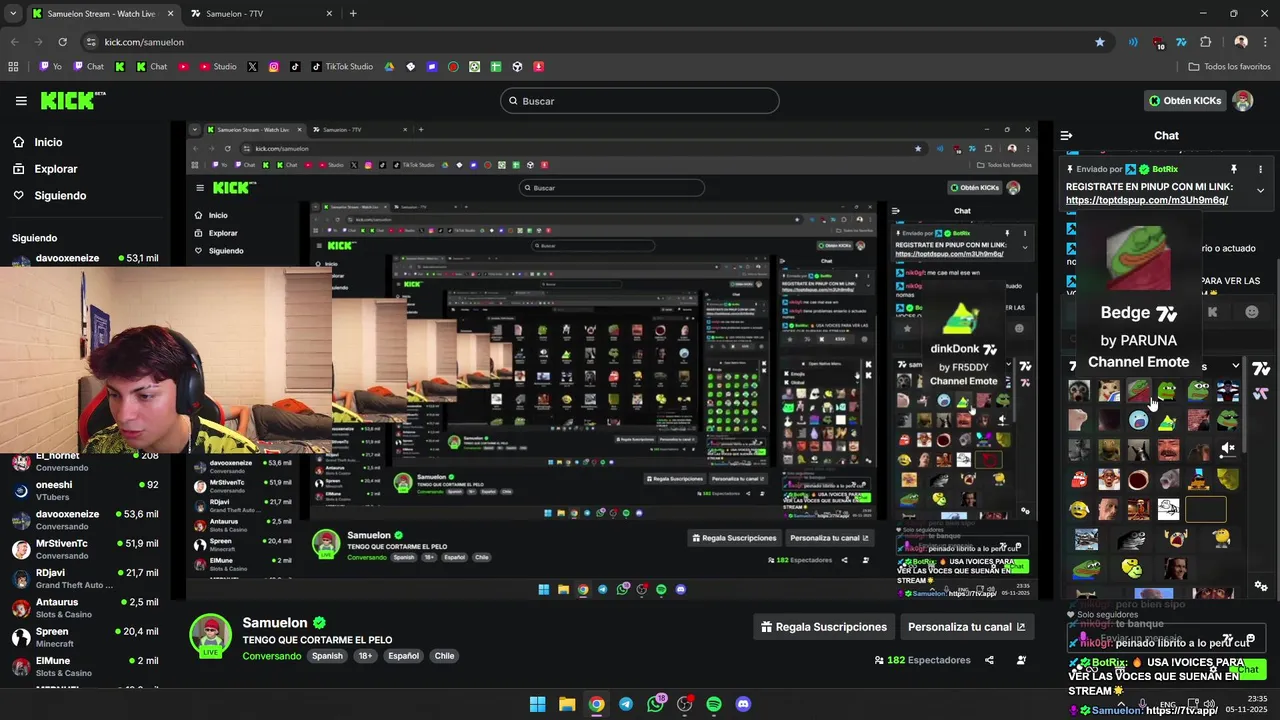Open Telegram from the taskbar

click(x=626, y=704)
